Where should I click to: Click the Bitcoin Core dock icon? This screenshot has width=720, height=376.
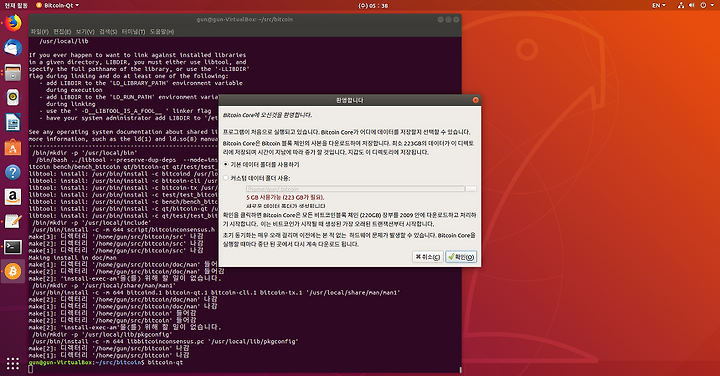click(13, 271)
